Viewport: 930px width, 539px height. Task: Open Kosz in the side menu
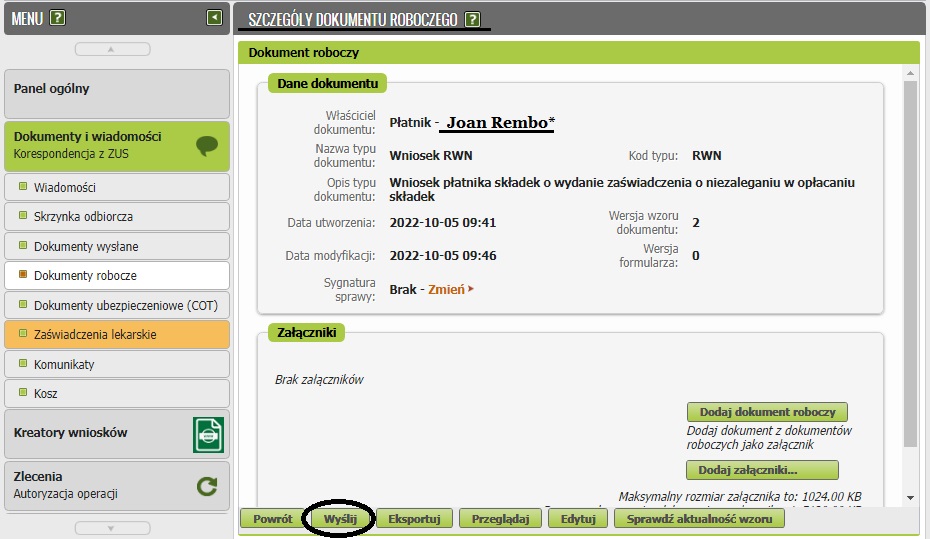[117, 394]
